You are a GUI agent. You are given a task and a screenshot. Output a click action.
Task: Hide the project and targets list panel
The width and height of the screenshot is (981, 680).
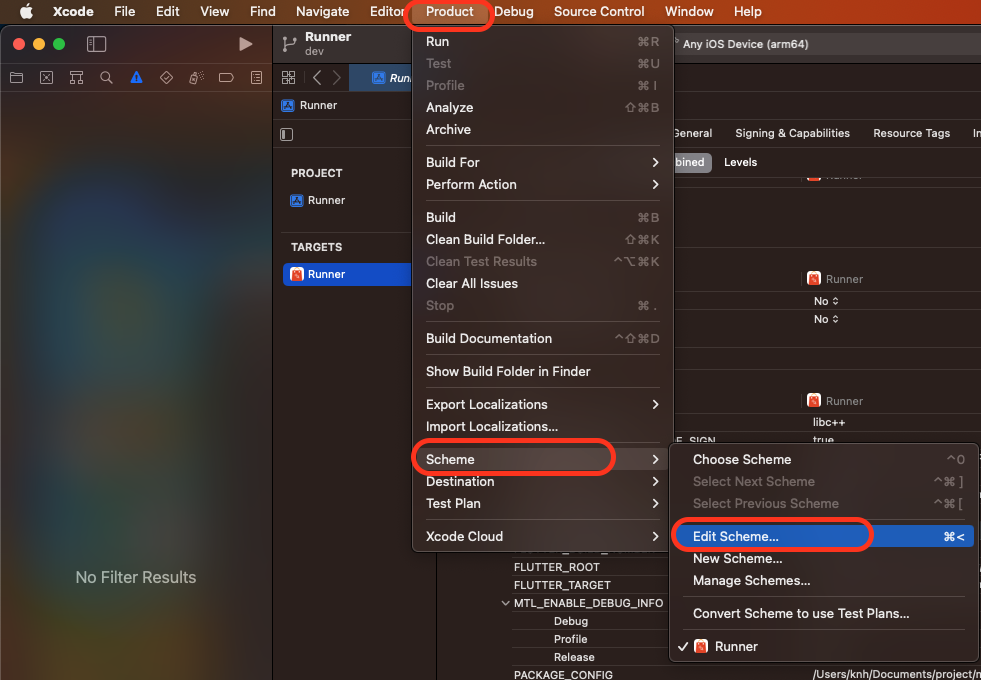[287, 134]
